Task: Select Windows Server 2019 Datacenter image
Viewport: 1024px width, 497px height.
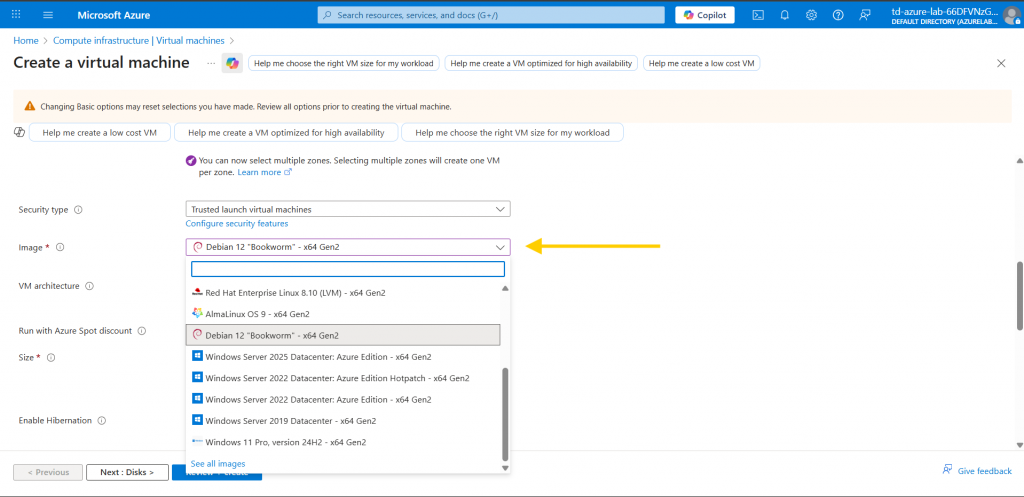Action: pos(343,421)
